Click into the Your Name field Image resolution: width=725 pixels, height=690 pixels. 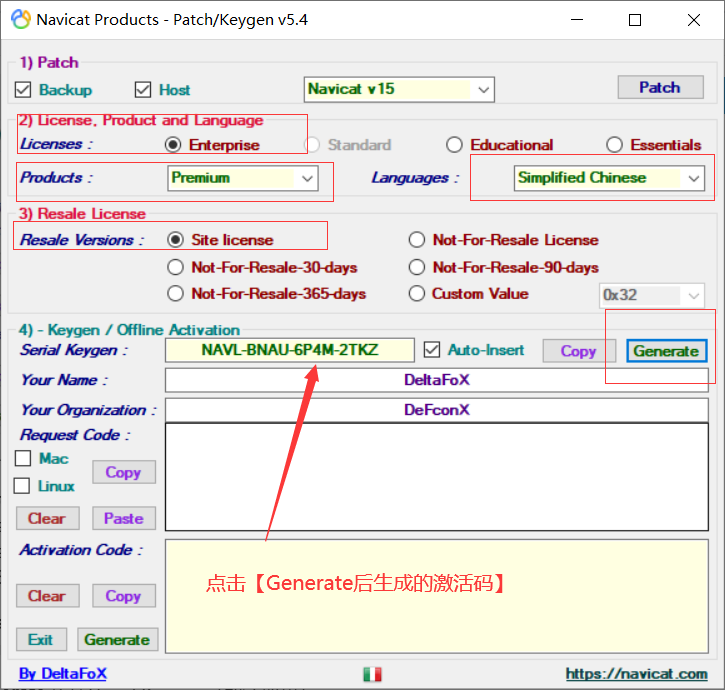[436, 380]
